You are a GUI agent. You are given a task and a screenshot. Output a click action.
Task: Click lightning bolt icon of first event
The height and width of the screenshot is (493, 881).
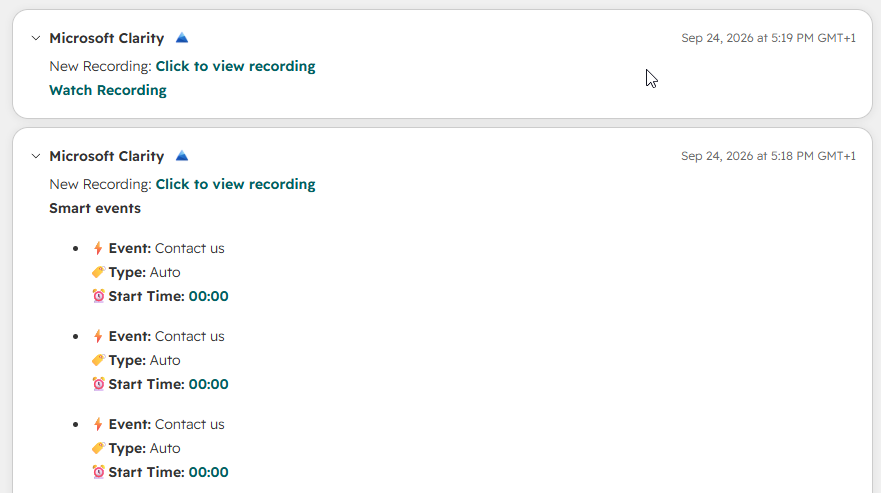pyautogui.click(x=98, y=248)
